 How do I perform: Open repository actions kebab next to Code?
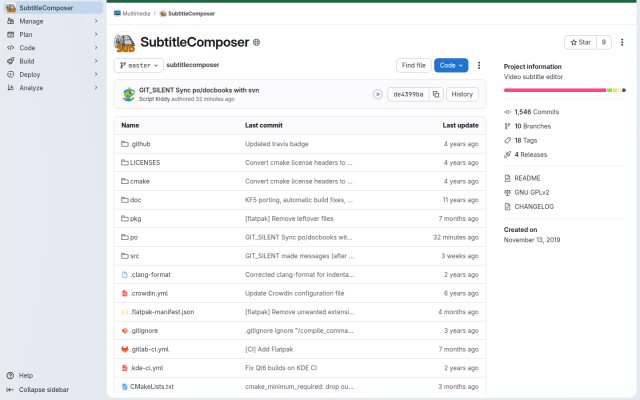[x=479, y=65]
